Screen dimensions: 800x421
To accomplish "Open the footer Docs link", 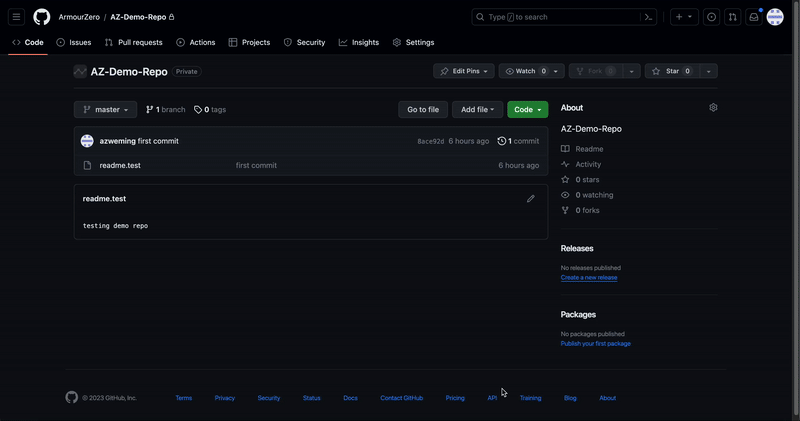I will (351, 398).
